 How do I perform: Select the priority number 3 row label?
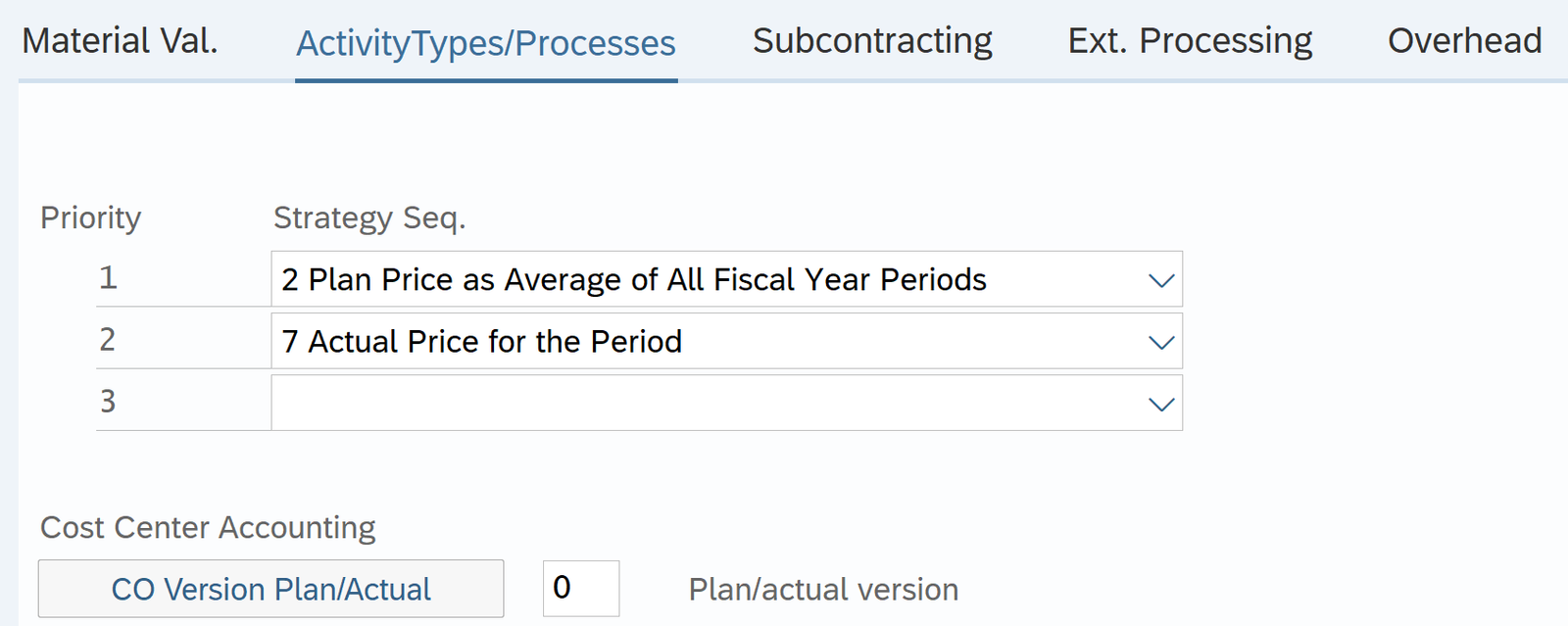(x=108, y=402)
